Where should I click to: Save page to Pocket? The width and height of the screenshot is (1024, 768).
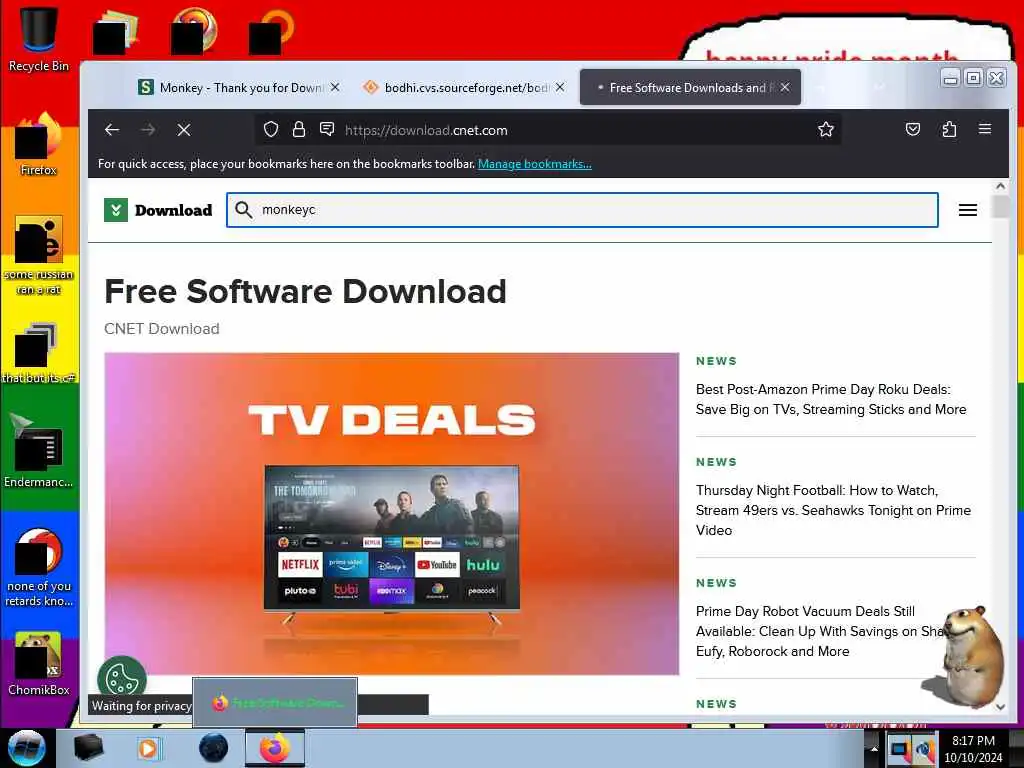tap(913, 129)
